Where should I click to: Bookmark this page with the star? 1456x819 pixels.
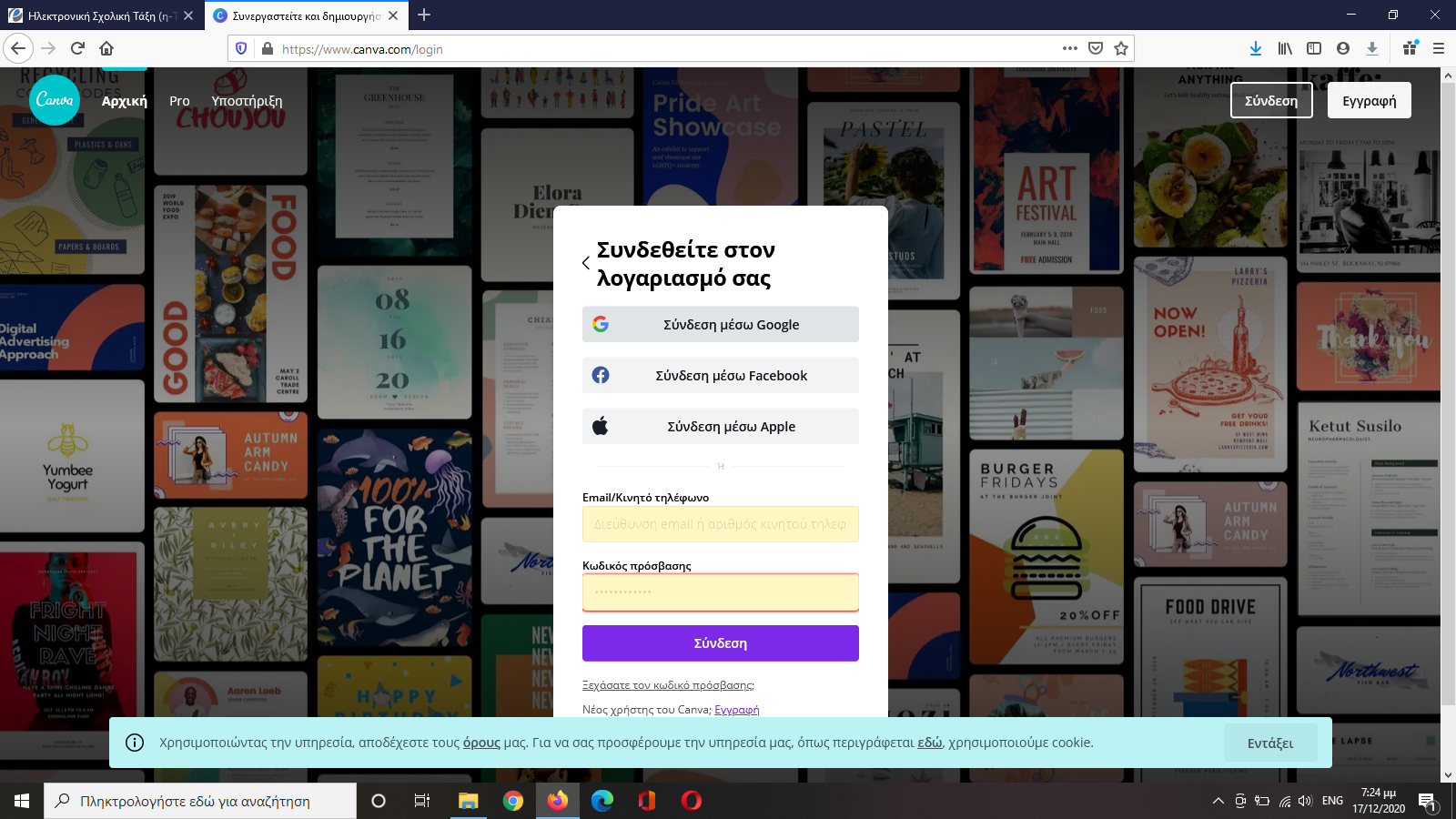click(1121, 48)
